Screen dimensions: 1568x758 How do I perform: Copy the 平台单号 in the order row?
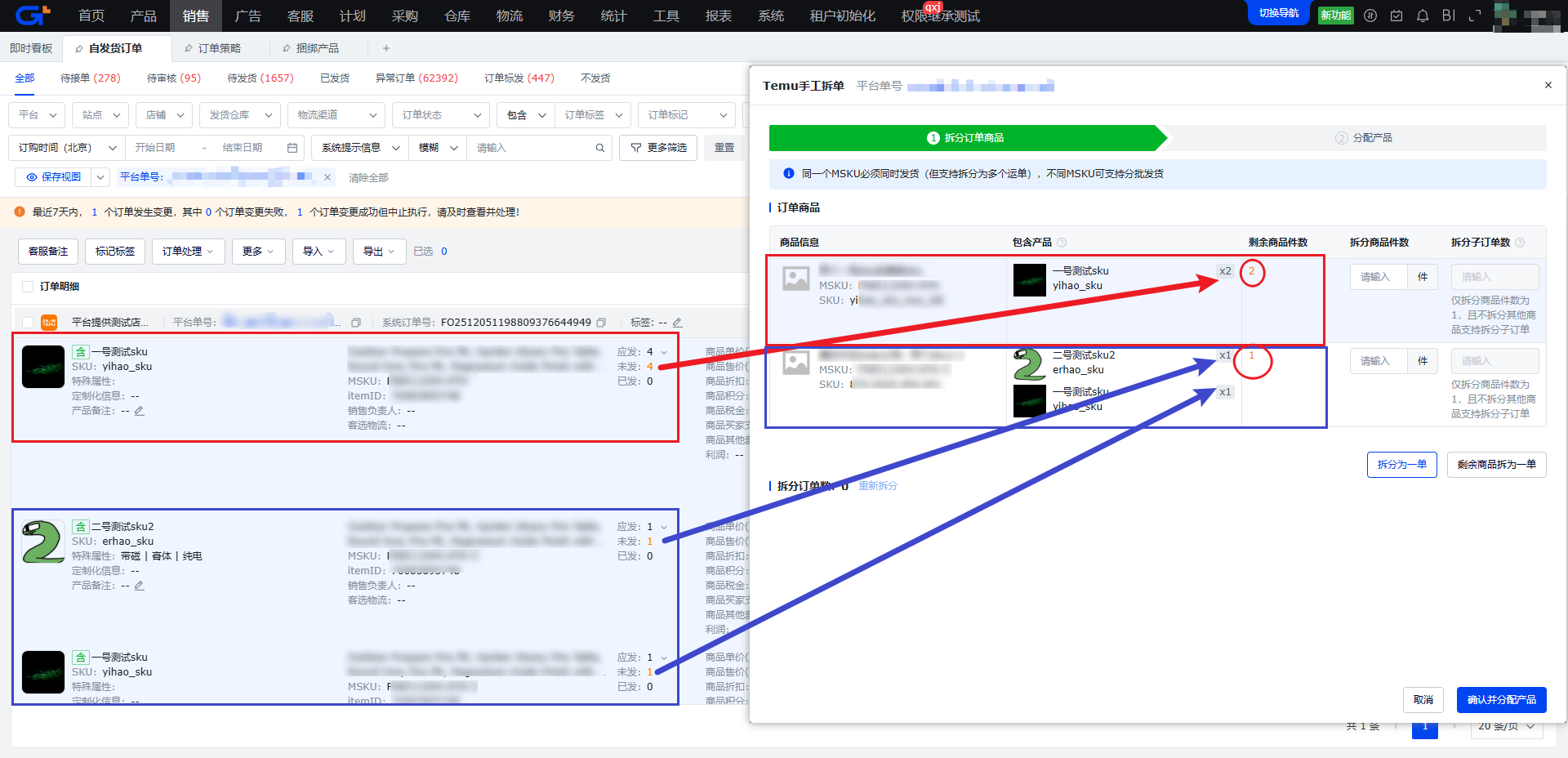356,323
